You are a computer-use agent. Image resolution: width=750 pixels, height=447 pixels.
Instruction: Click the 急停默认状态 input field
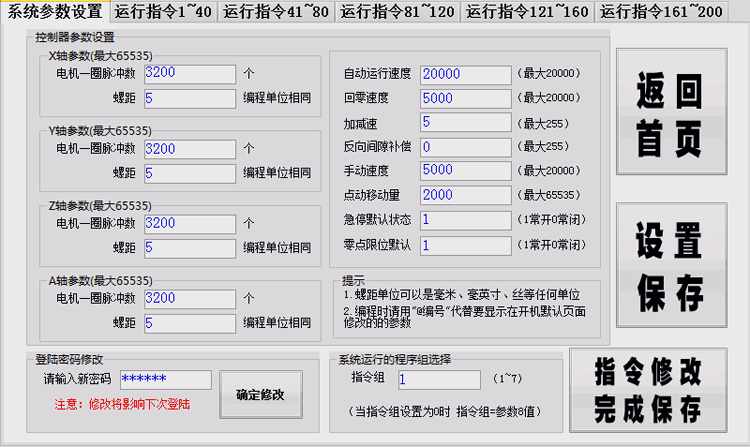tap(466, 219)
